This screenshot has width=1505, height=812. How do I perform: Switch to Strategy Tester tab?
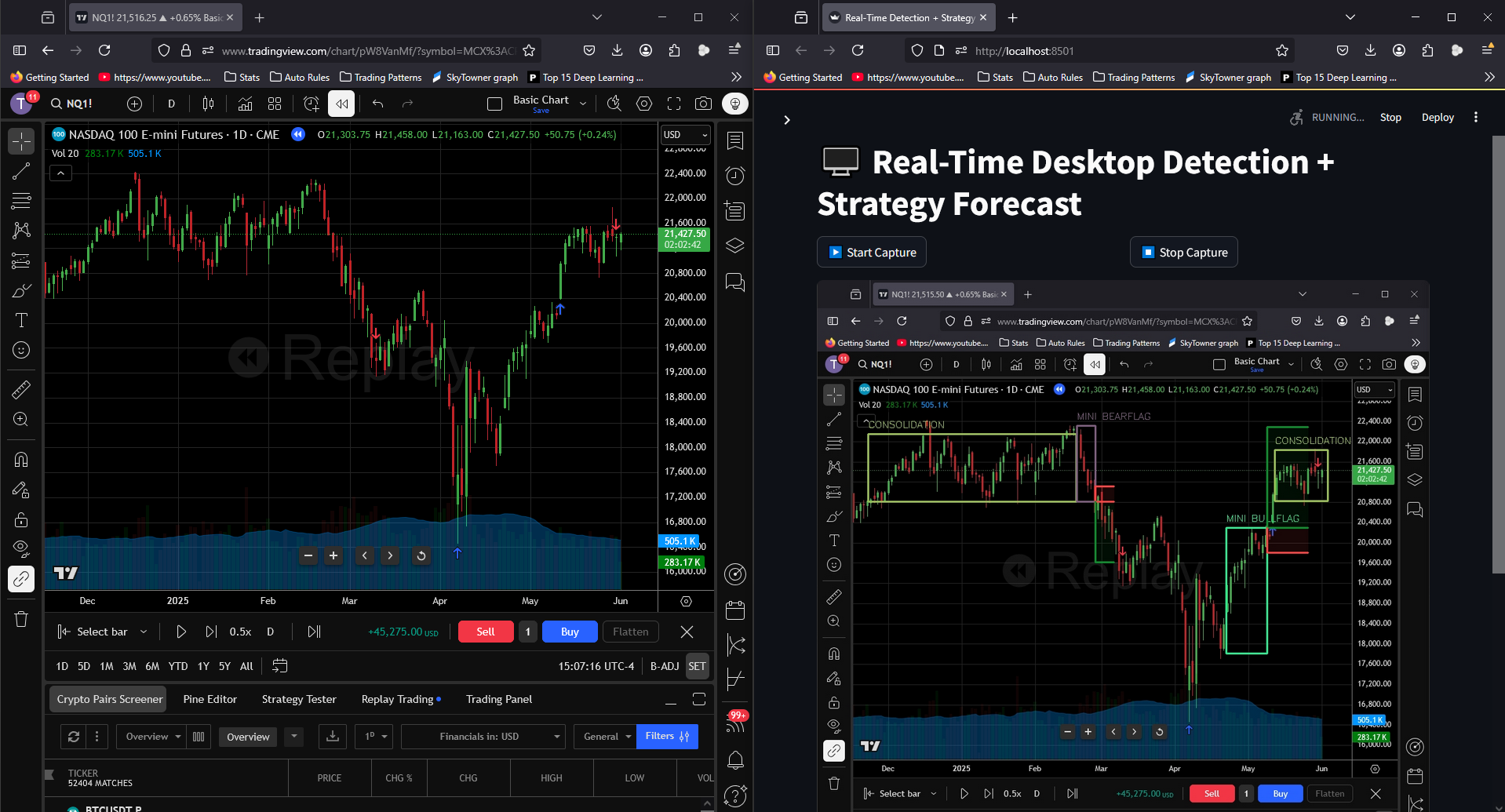[x=299, y=699]
